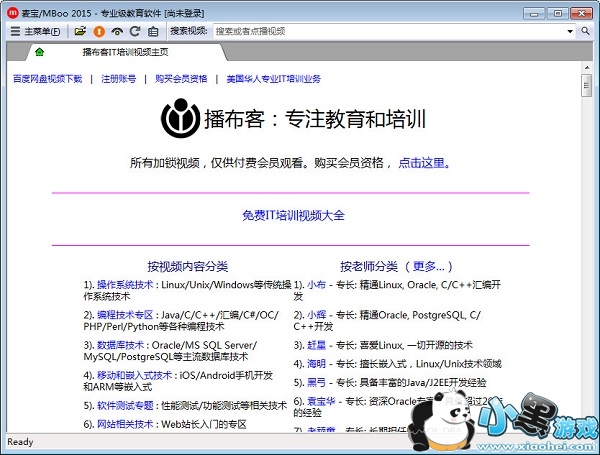Image resolution: width=600 pixels, height=455 pixels.
Task: Open 美国华人专业IT培训业务 link
Action: 274,79
